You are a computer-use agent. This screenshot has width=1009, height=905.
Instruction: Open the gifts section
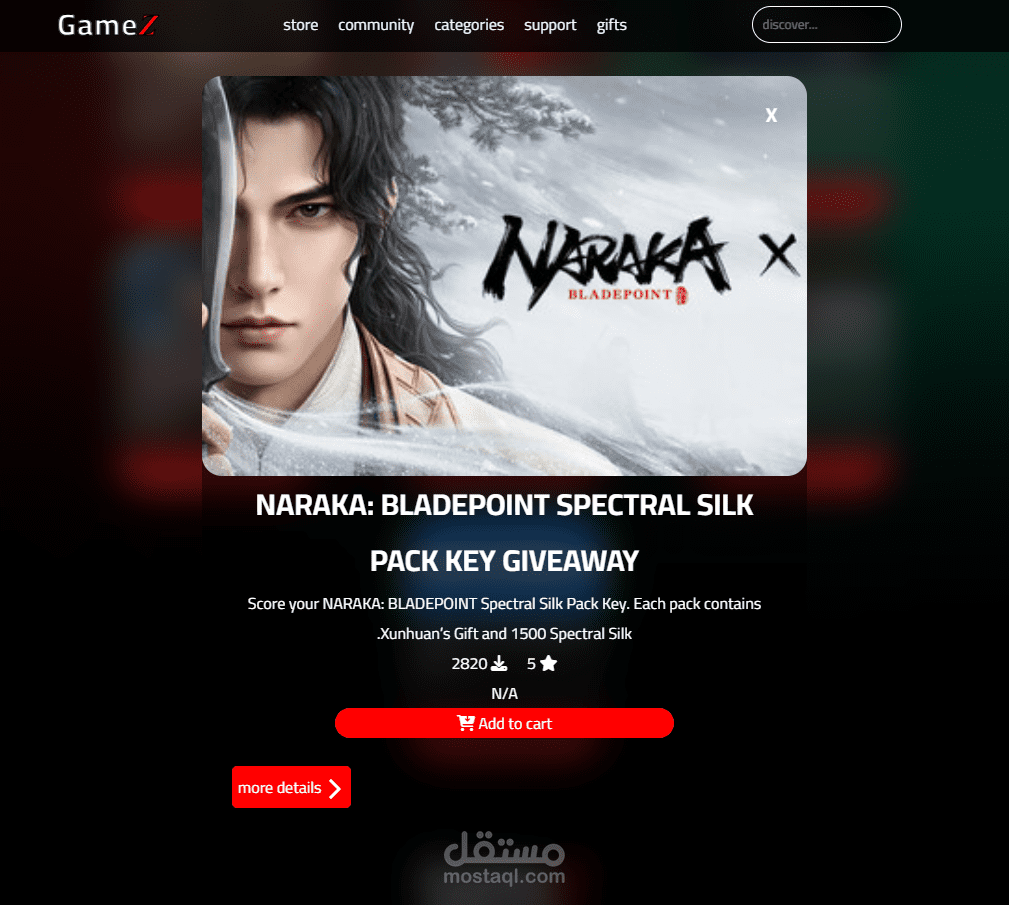click(x=611, y=25)
